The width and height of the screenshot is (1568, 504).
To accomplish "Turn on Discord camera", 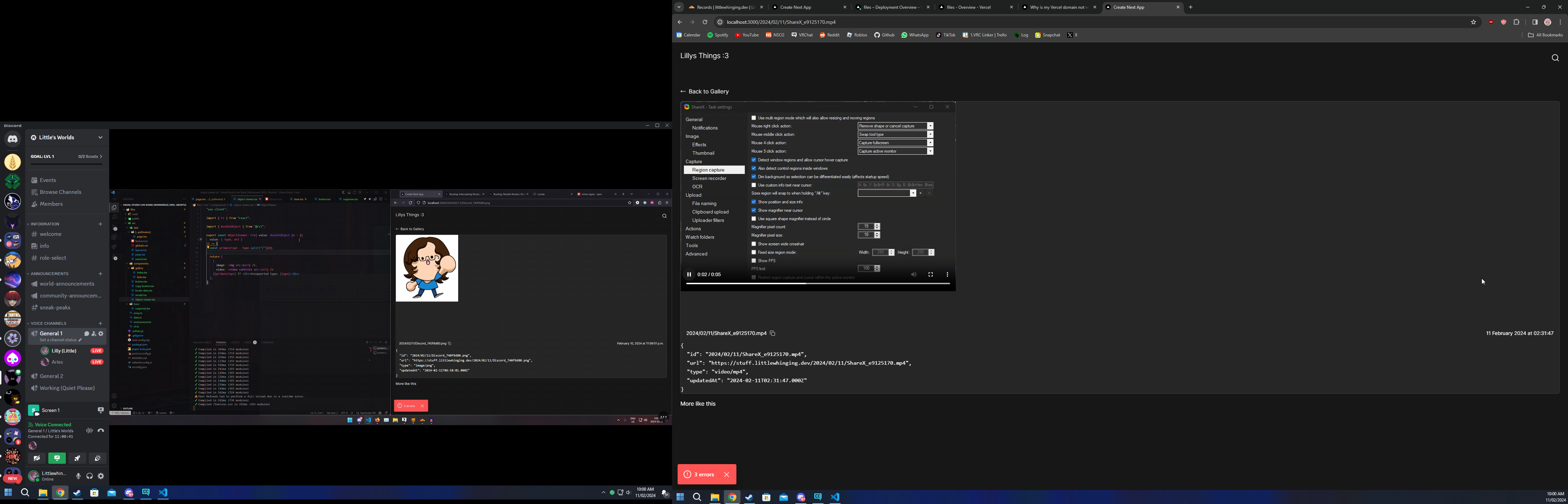I will tap(36, 458).
